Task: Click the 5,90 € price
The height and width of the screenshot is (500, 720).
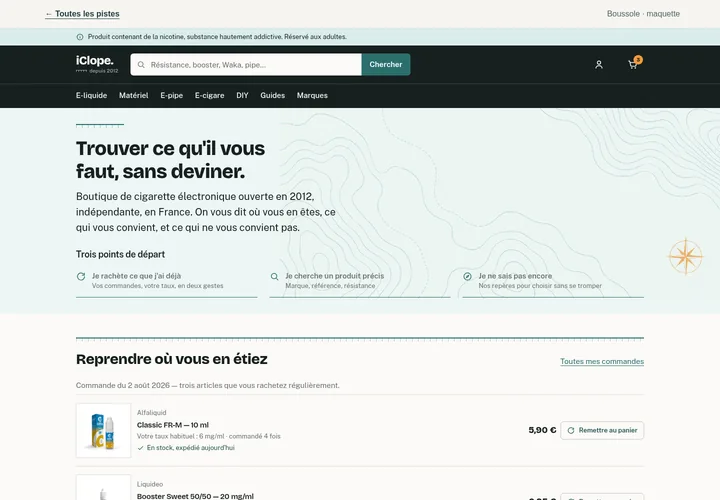Action: point(542,430)
